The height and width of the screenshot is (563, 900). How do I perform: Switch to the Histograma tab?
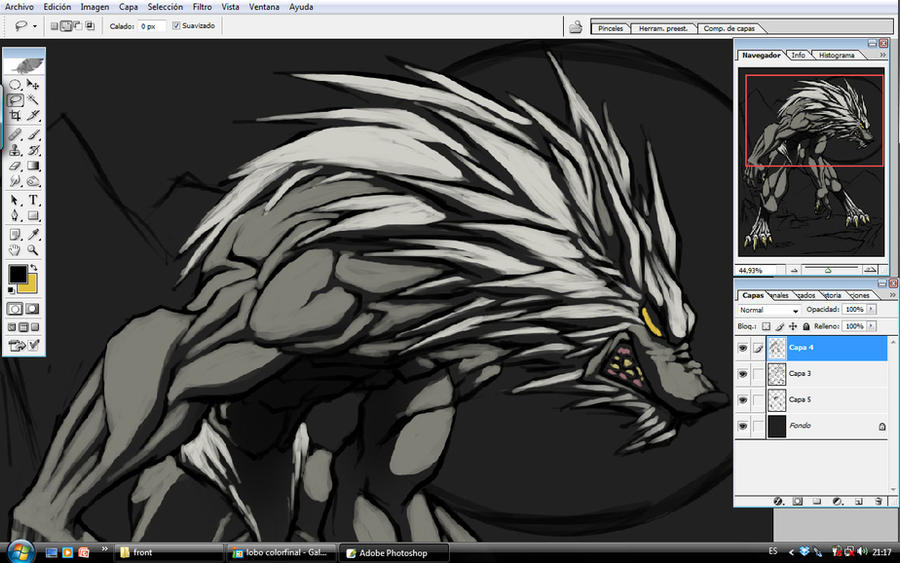[x=836, y=55]
